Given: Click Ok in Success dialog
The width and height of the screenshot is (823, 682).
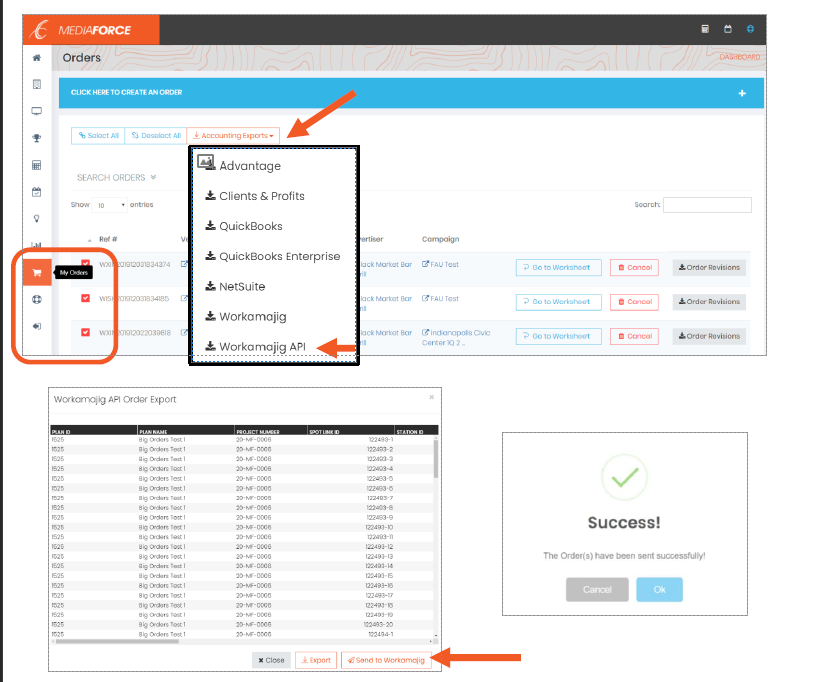Looking at the screenshot, I should pos(659,590).
